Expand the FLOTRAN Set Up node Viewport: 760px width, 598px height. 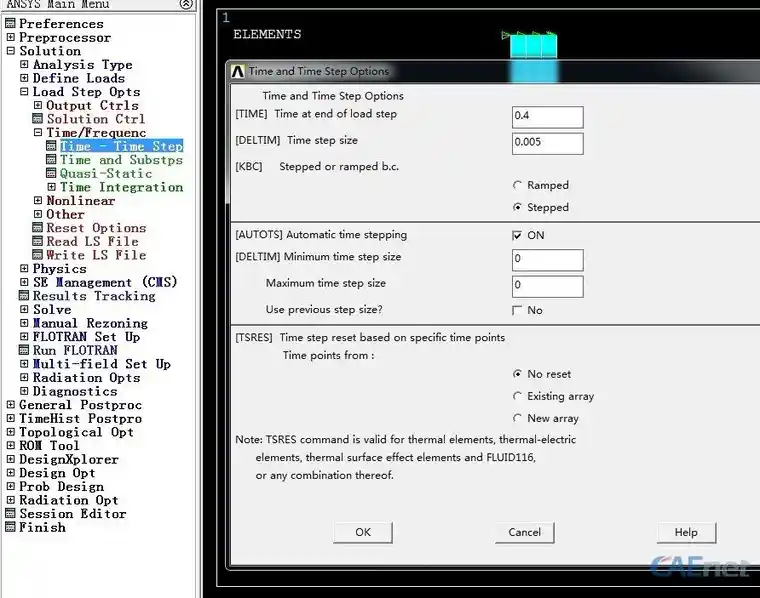(24, 336)
